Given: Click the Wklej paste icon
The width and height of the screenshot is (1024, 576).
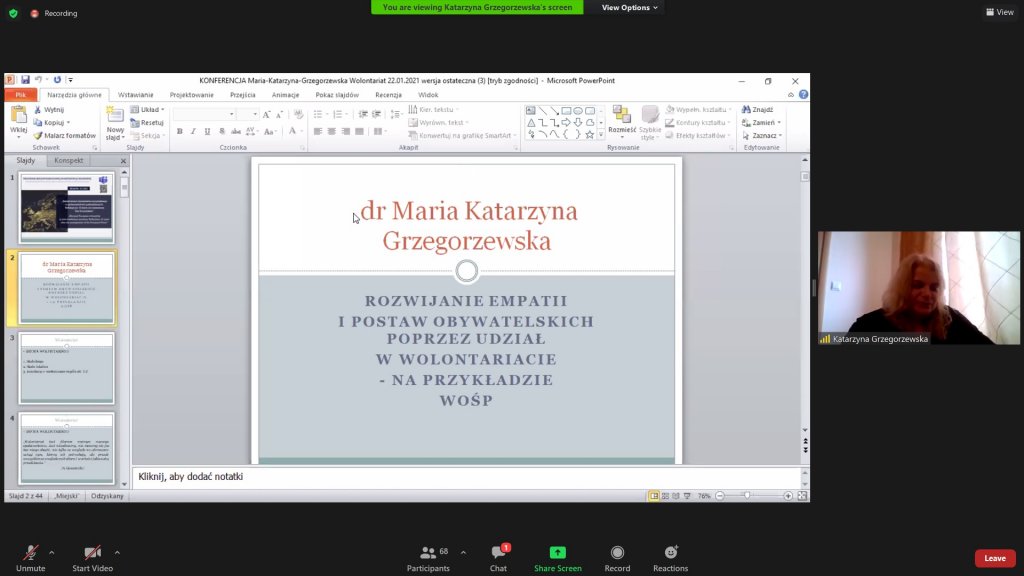Looking at the screenshot, I should (19, 115).
